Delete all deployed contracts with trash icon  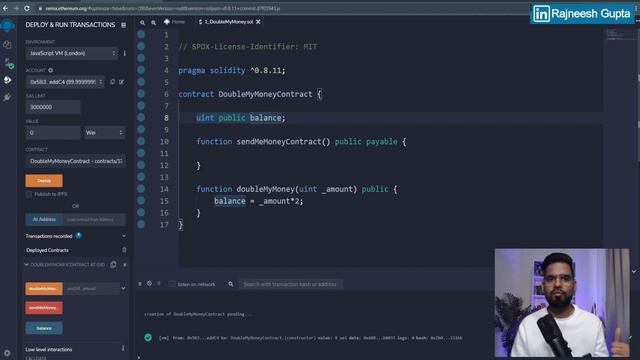coord(124,250)
